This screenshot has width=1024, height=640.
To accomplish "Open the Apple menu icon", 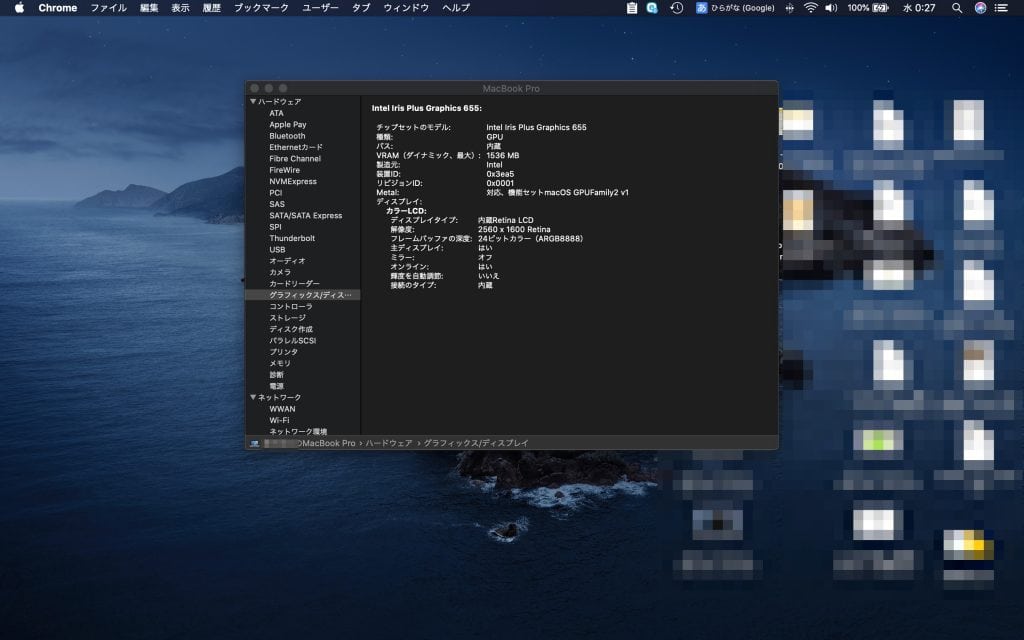I will [19, 8].
